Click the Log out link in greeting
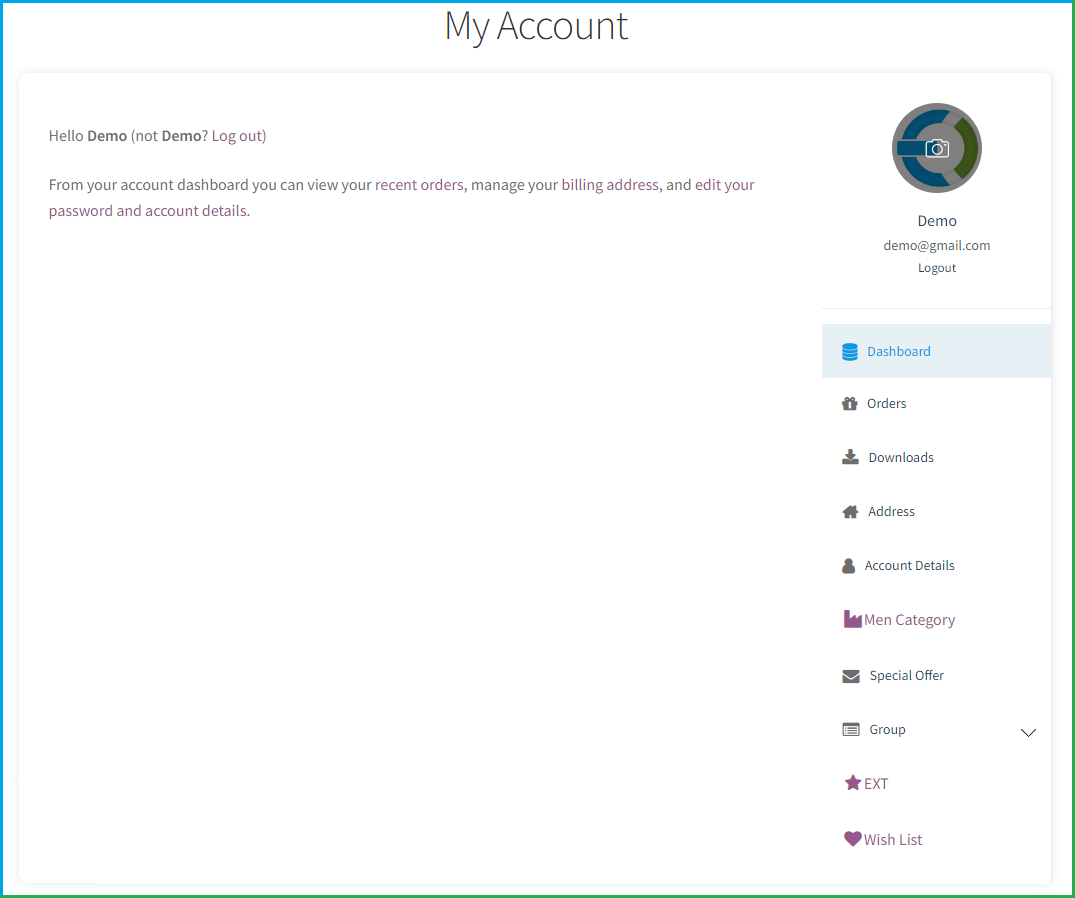 (x=237, y=135)
